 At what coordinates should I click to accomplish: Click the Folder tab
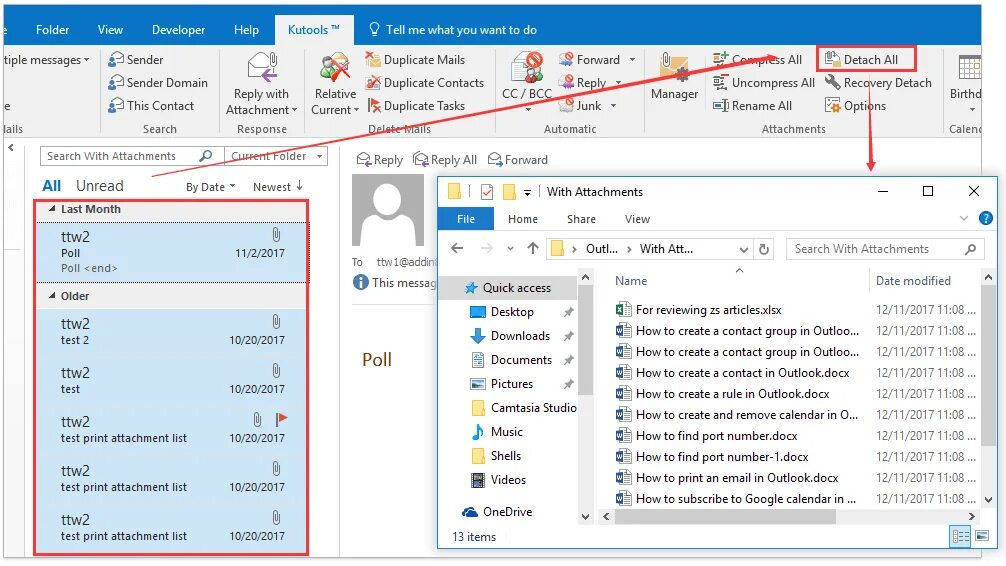(x=53, y=30)
